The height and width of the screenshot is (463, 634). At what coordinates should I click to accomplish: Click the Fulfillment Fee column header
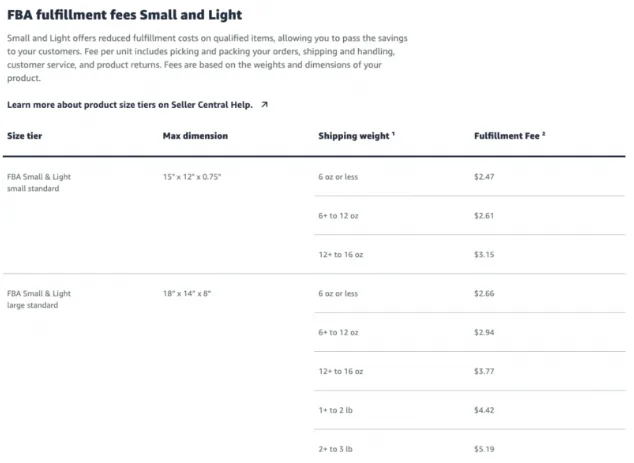(507, 136)
